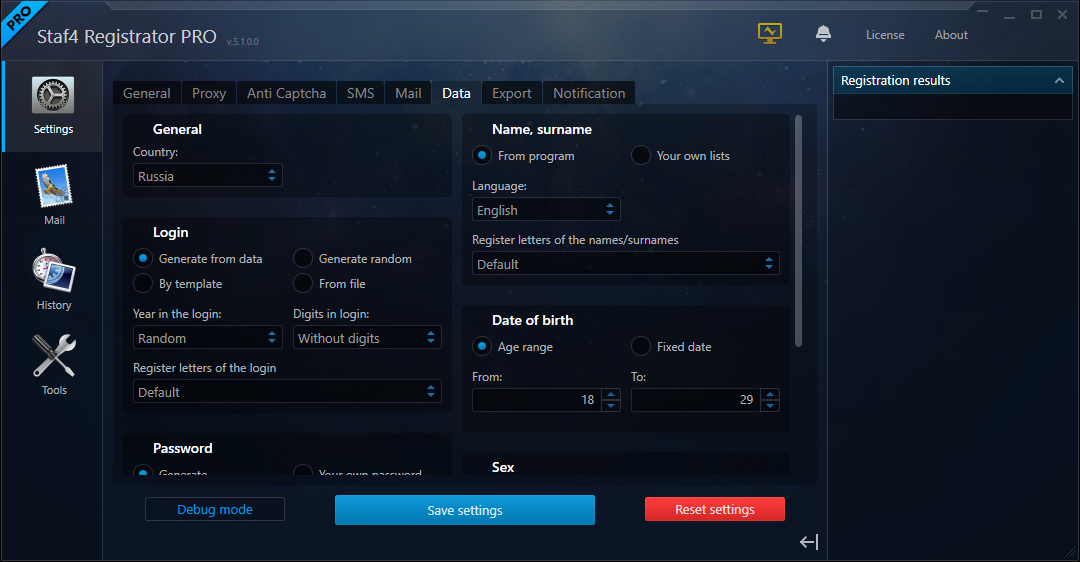Open the Language dropdown showing English

(546, 209)
